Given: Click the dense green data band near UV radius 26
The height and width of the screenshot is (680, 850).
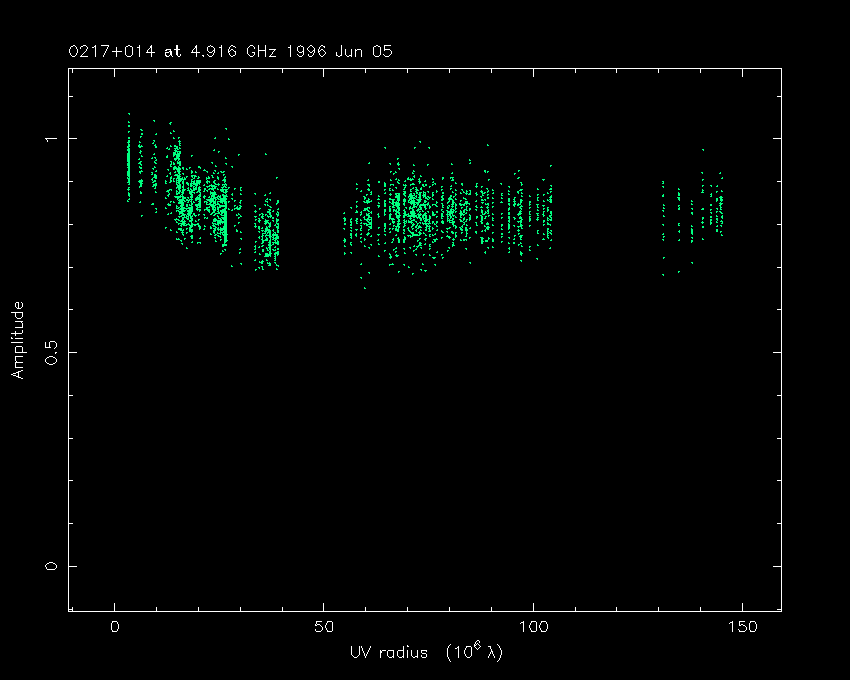Looking at the screenshot, I should [224, 212].
